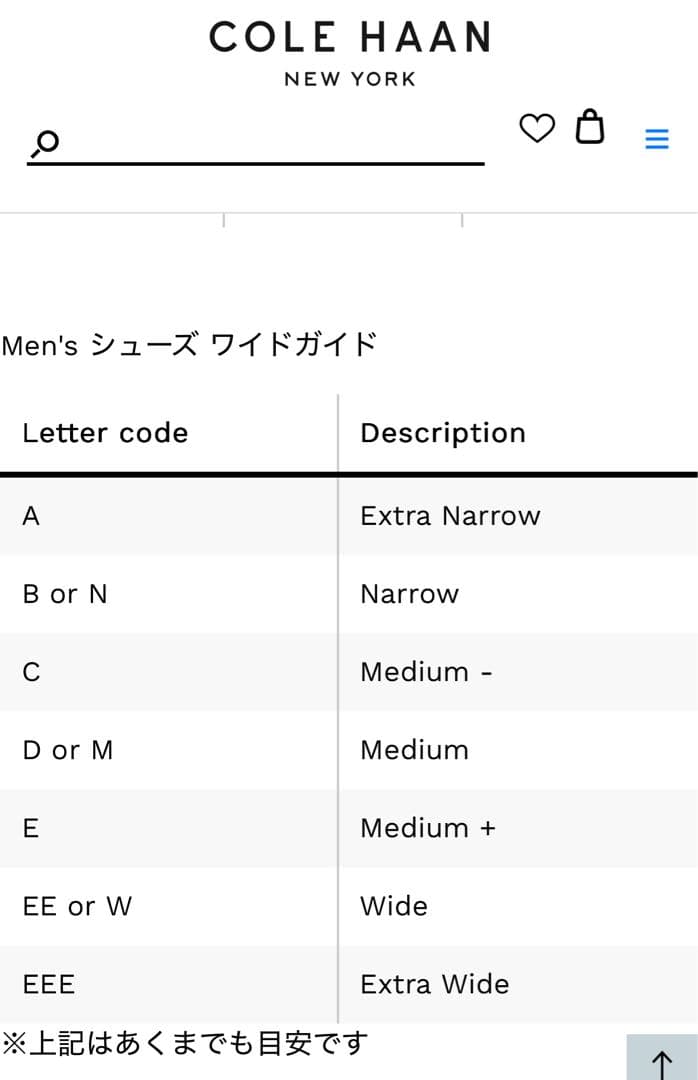Viewport: 698px width, 1080px height.
Task: Click the Medium + description cell
Action: tap(427, 828)
